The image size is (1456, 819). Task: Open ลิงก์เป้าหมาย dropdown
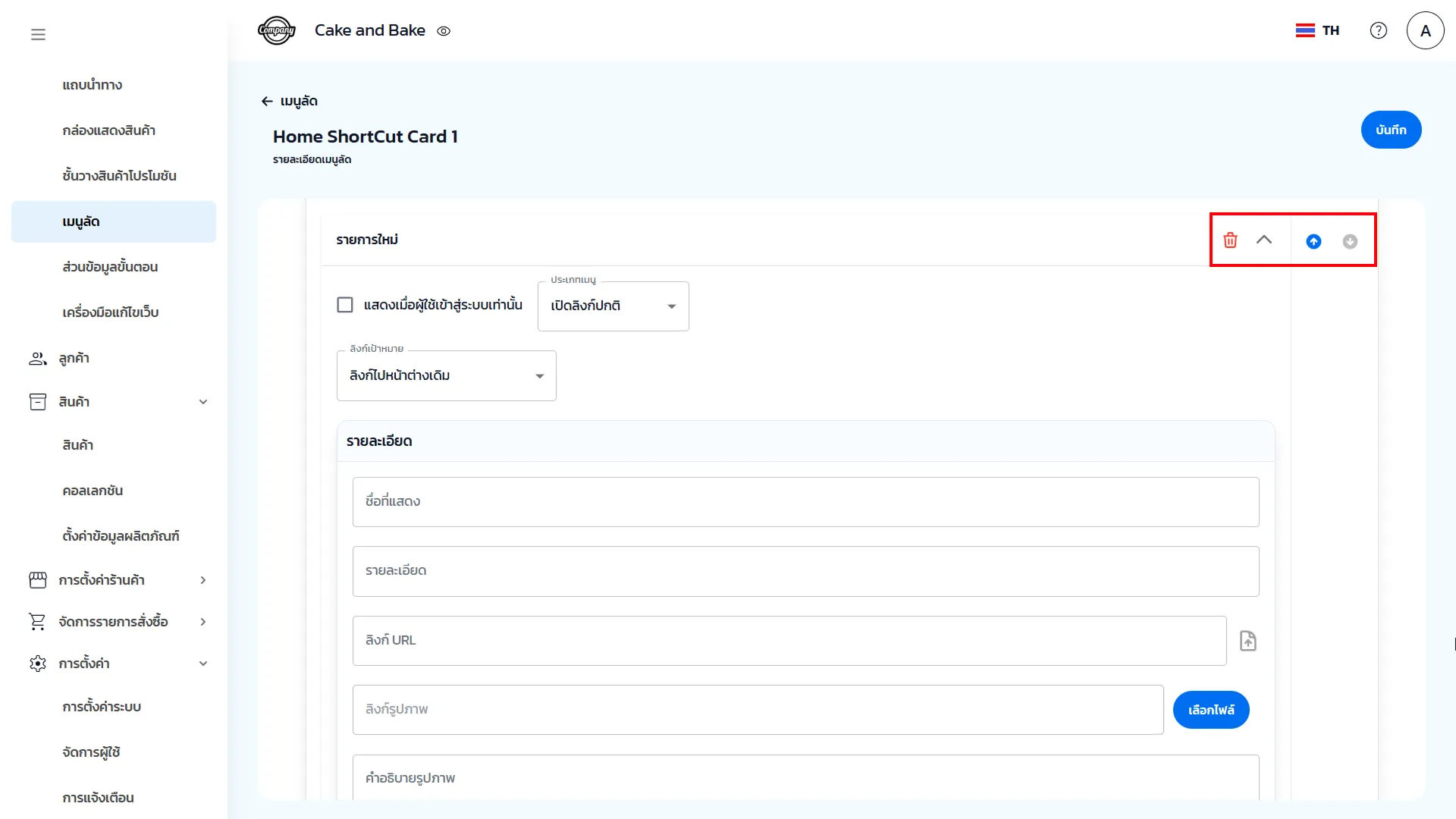pyautogui.click(x=446, y=376)
